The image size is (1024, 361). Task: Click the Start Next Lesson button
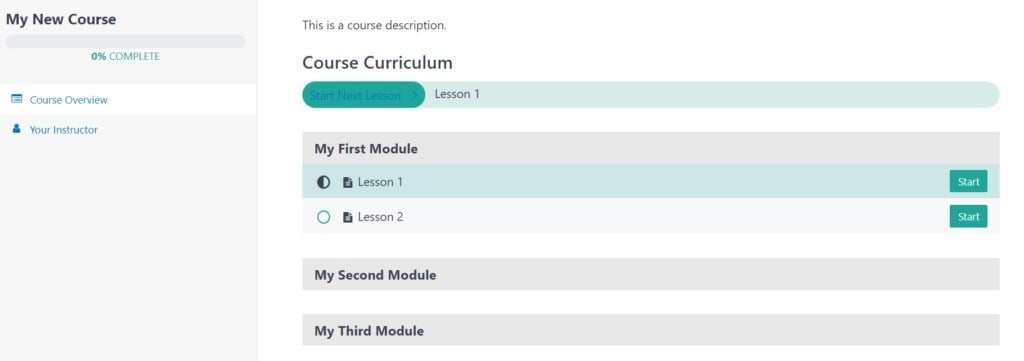(364, 95)
